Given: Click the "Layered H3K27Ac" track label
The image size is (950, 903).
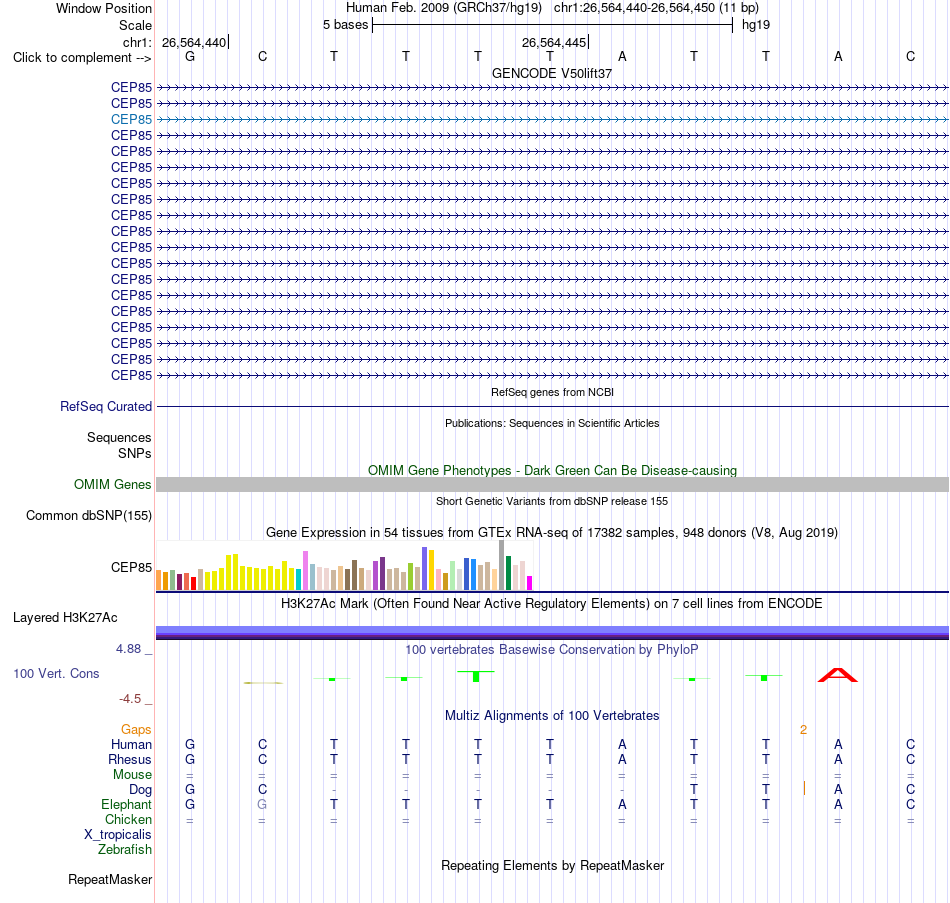Looking at the screenshot, I should click(65, 618).
